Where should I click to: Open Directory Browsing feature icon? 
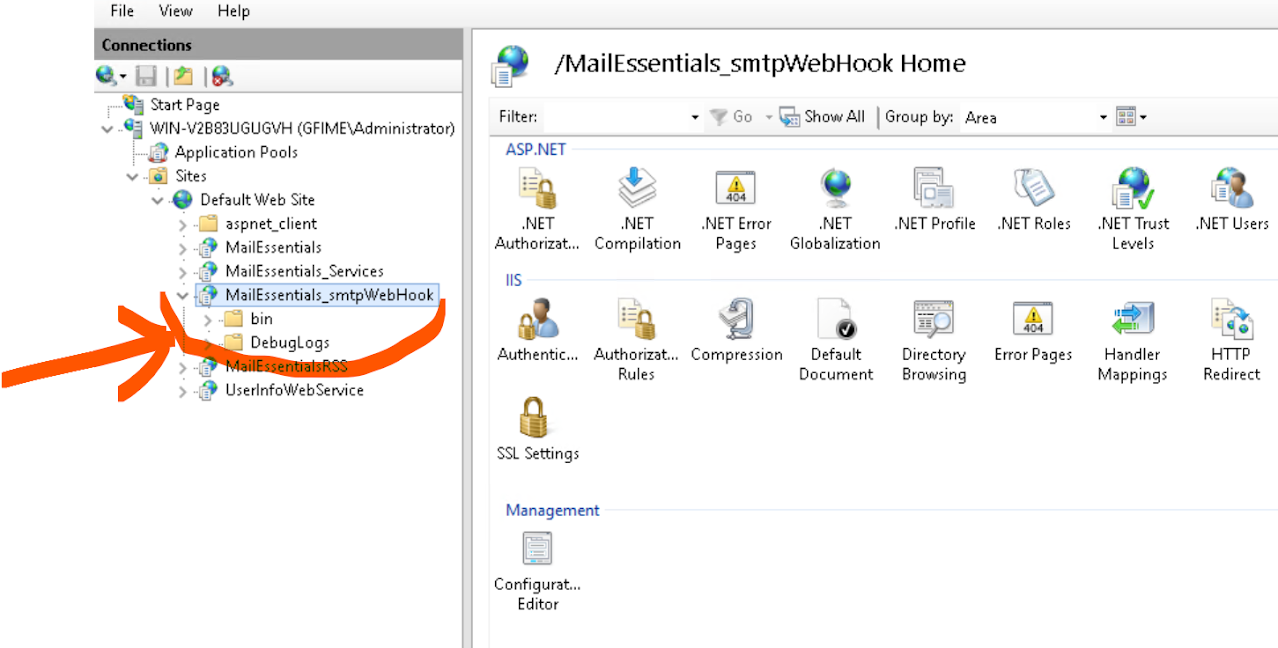coord(933,319)
